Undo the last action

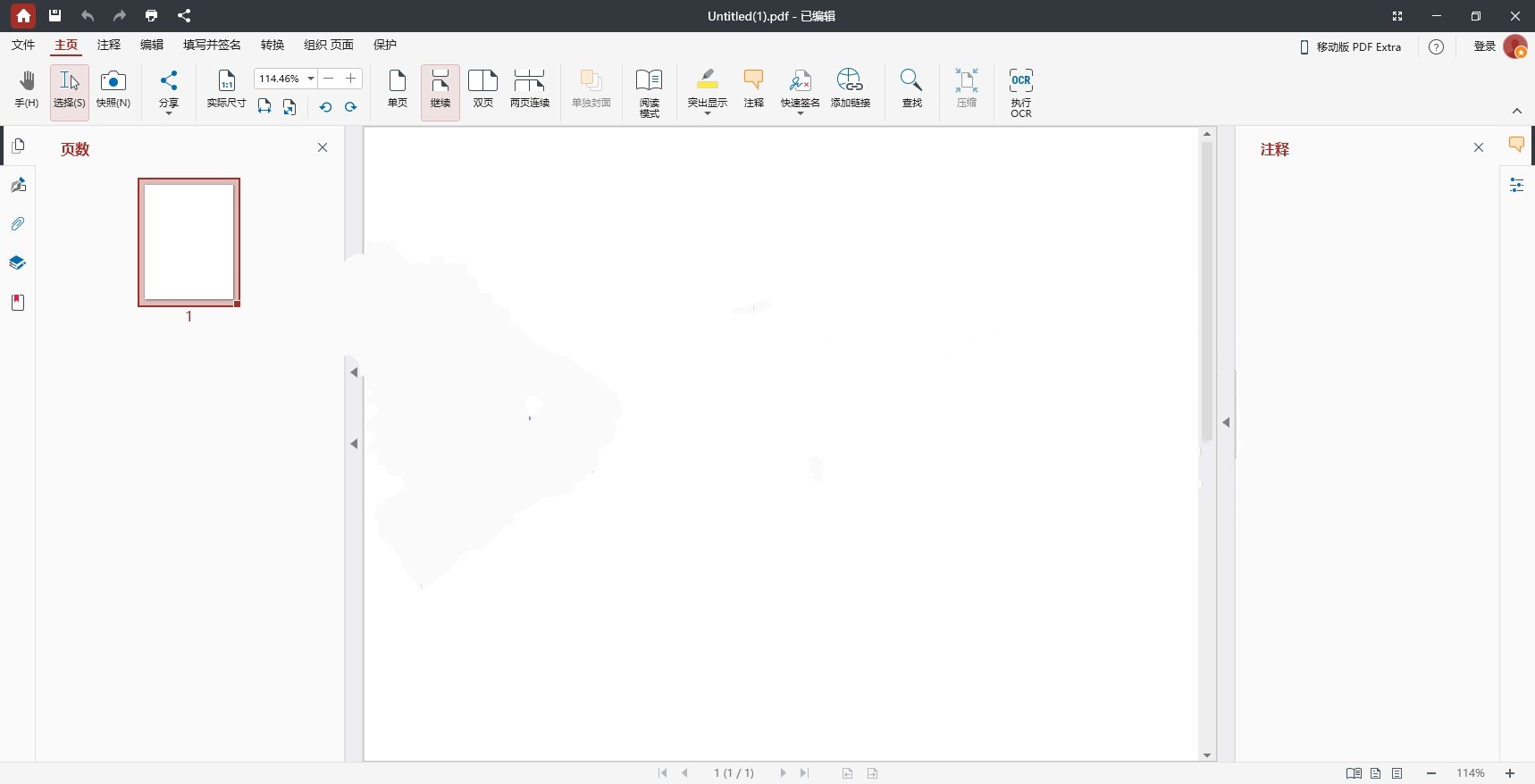[x=87, y=15]
